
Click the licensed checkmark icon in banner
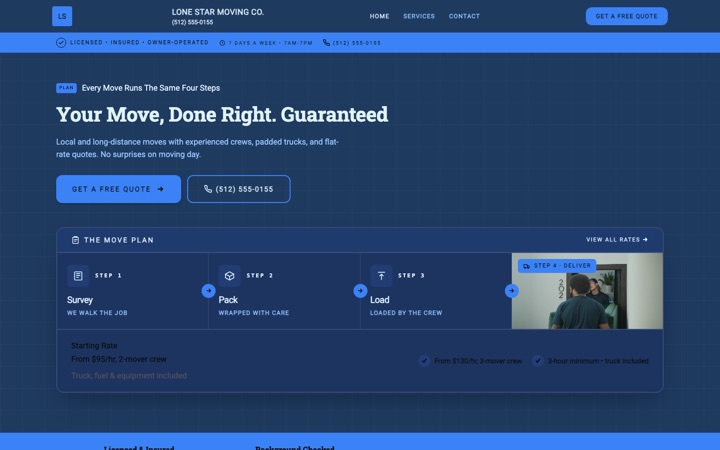pos(61,43)
